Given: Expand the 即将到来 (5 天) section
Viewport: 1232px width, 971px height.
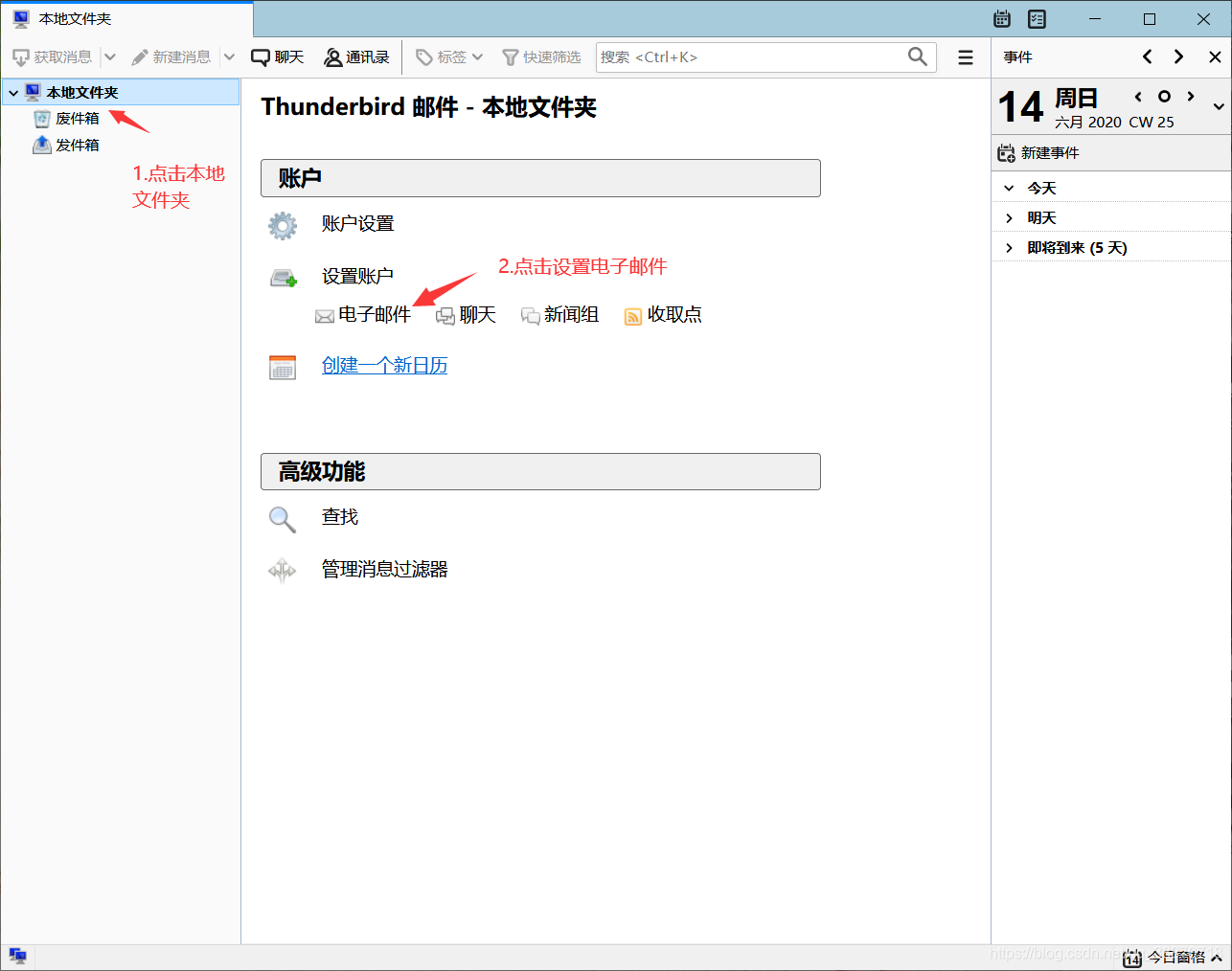Looking at the screenshot, I should (x=1009, y=248).
